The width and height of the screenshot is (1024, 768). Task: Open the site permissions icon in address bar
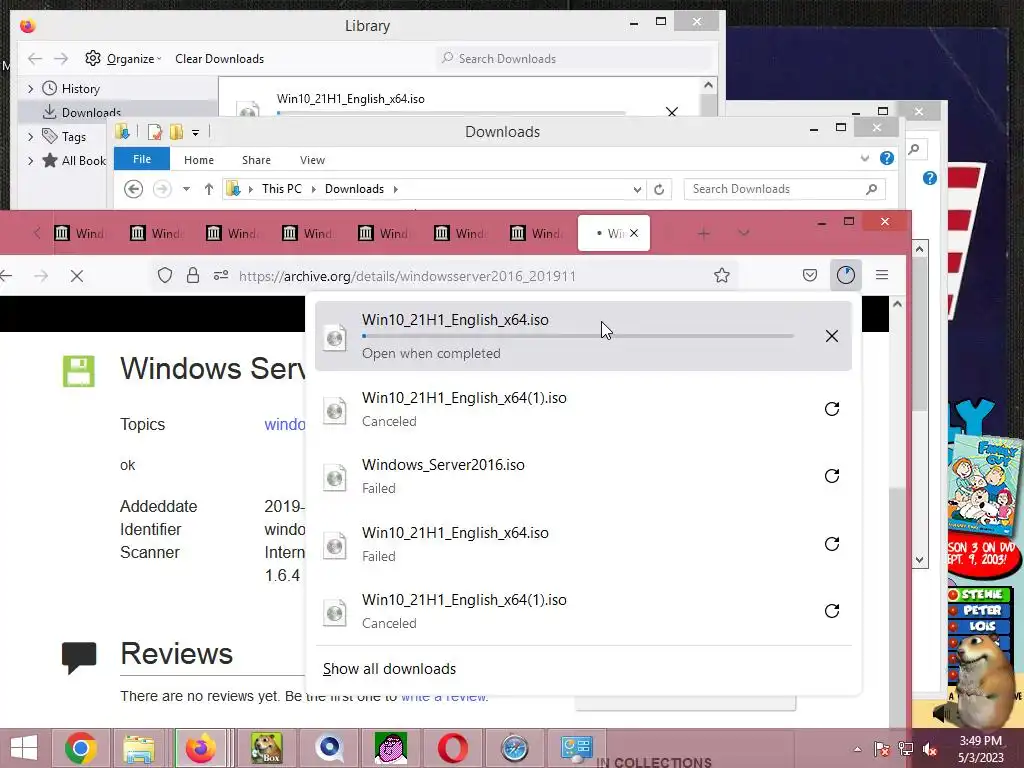(x=221, y=276)
